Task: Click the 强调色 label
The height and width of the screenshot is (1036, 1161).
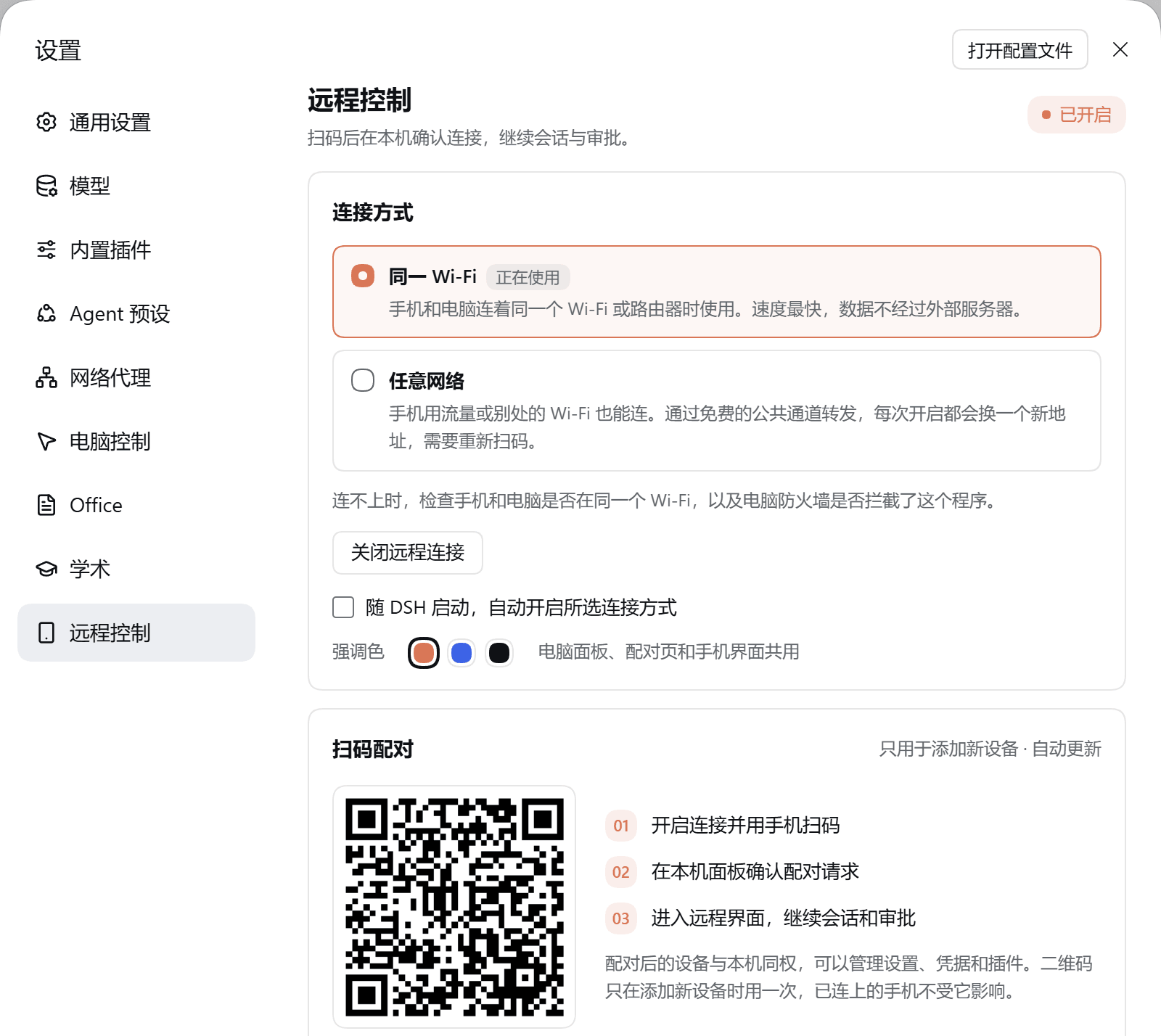Action: tap(358, 651)
